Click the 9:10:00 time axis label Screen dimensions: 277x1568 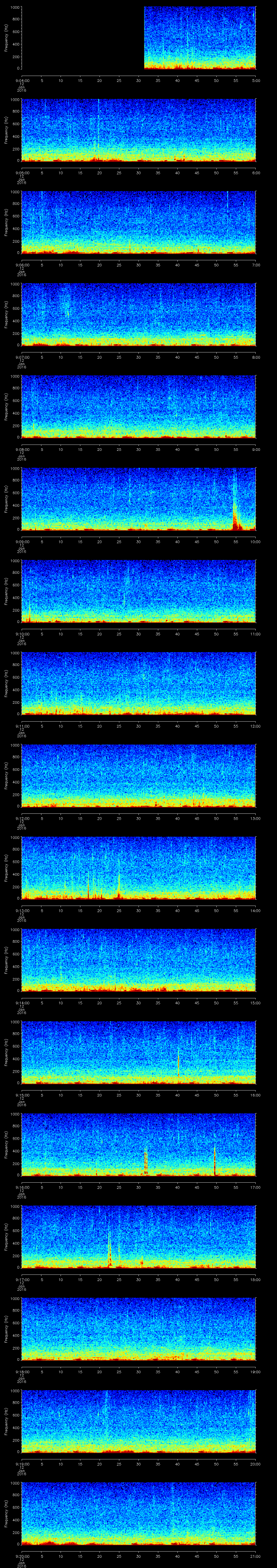point(22,634)
